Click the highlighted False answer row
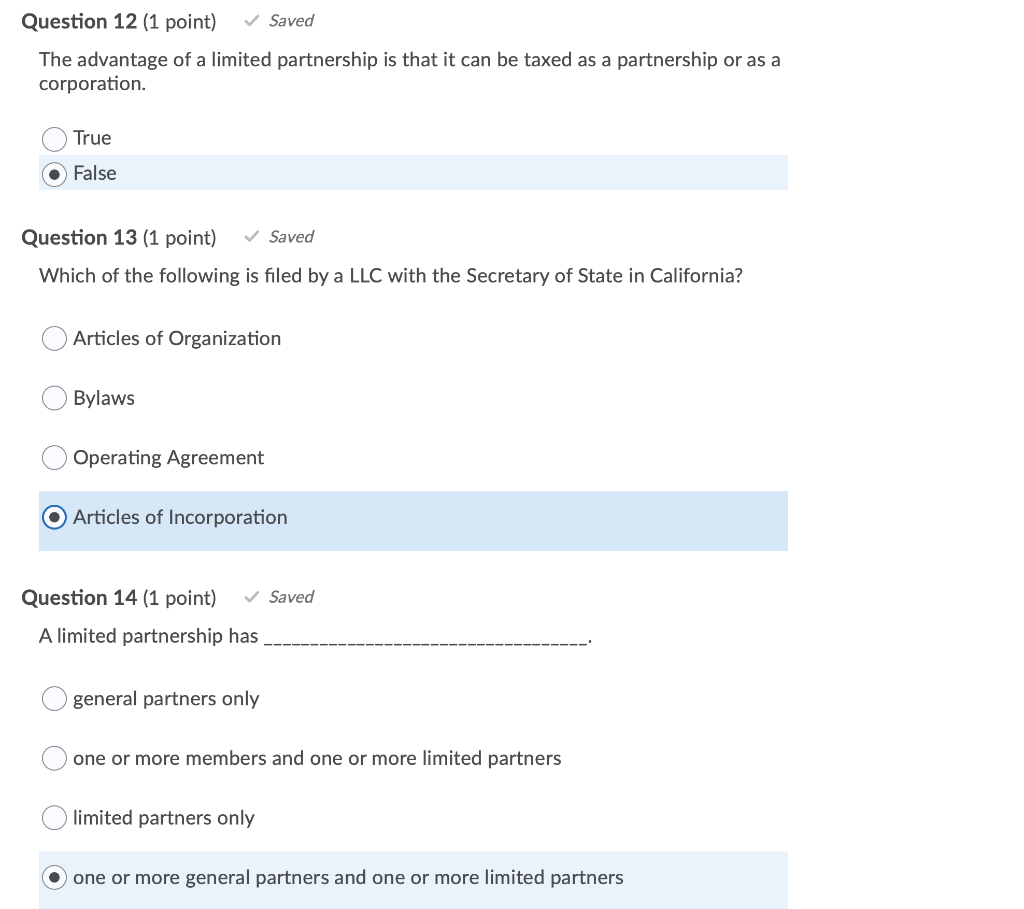 413,172
